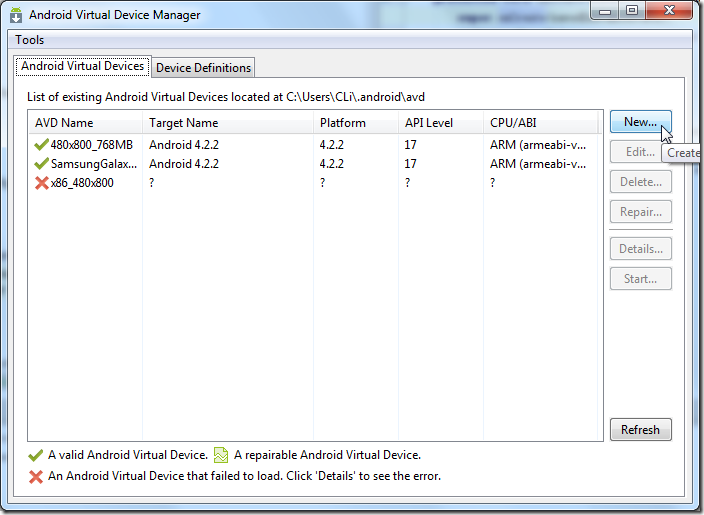Click the Details... button
The height and width of the screenshot is (515, 704).
[x=641, y=249]
